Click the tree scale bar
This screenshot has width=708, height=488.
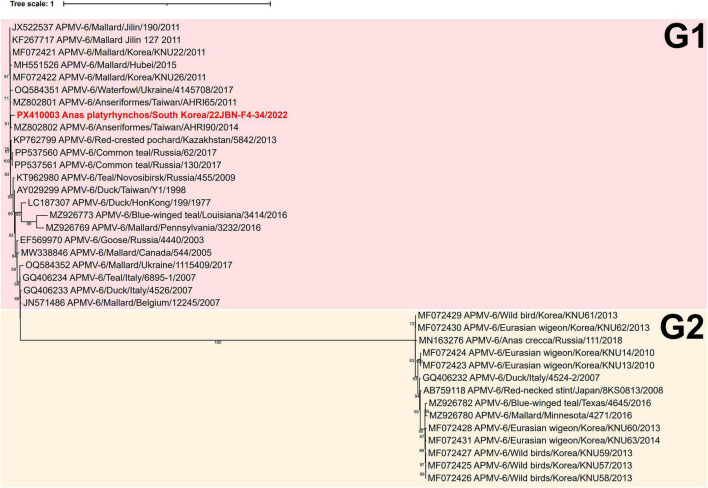pos(167,4)
